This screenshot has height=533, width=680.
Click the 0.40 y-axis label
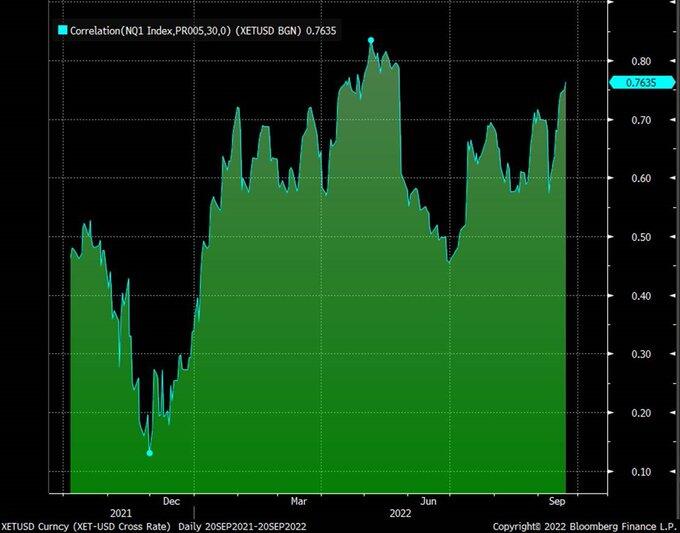pos(641,296)
